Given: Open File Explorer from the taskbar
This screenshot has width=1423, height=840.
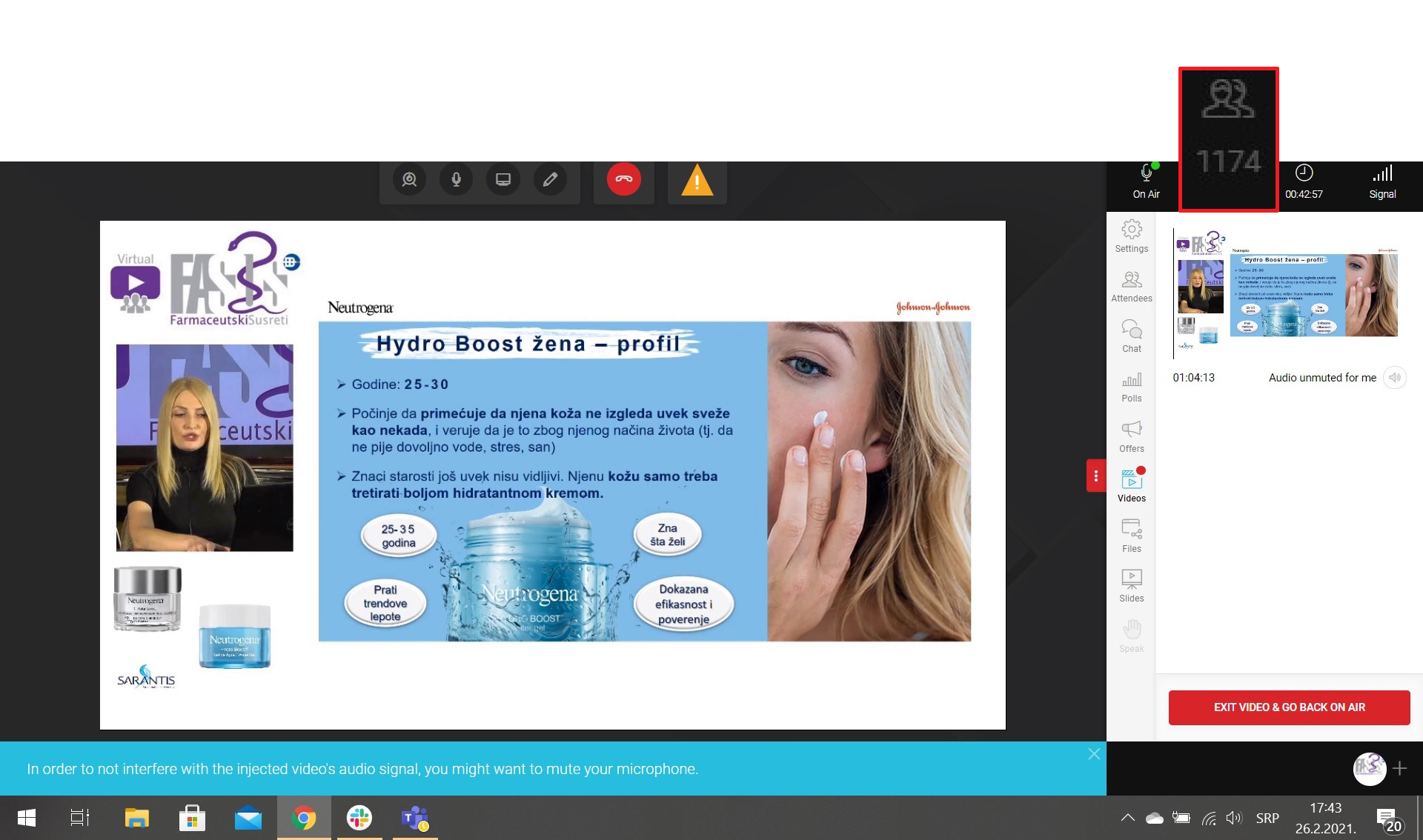Looking at the screenshot, I should click(x=137, y=818).
